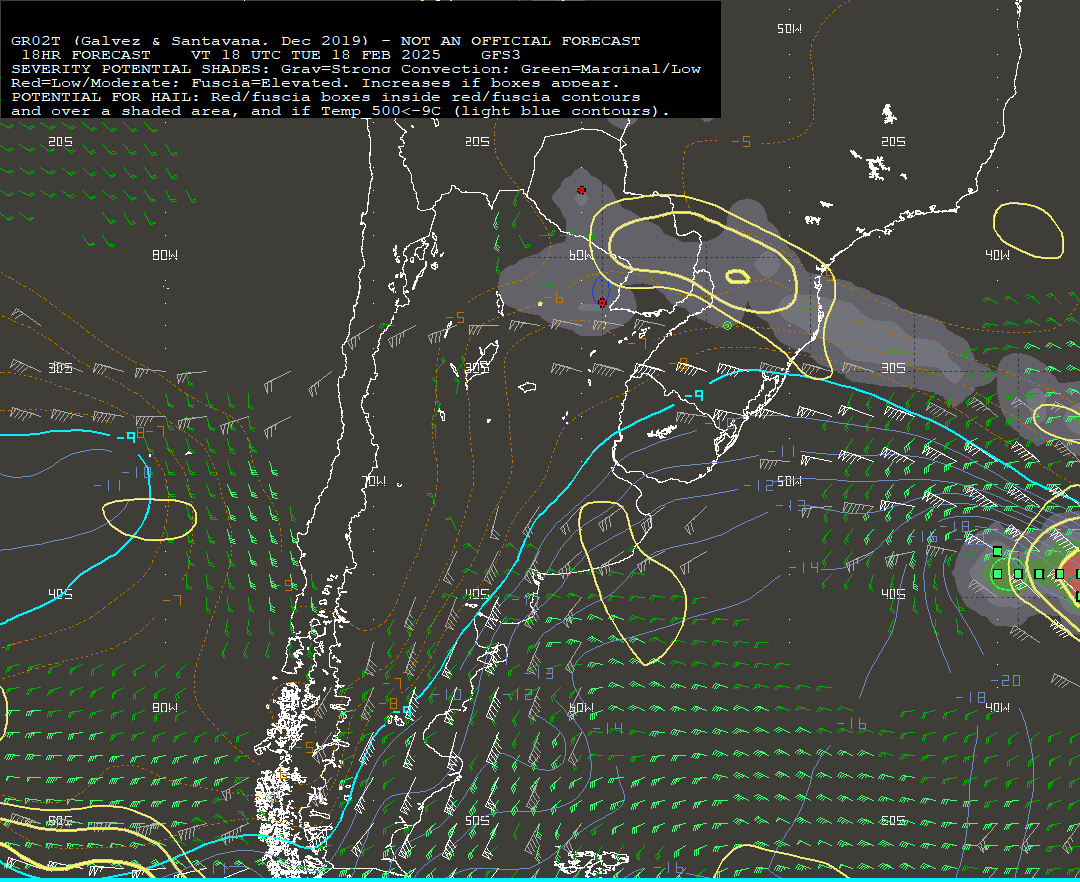
Task: Click the '50W' label beside the -12 contour
Action: (x=789, y=481)
